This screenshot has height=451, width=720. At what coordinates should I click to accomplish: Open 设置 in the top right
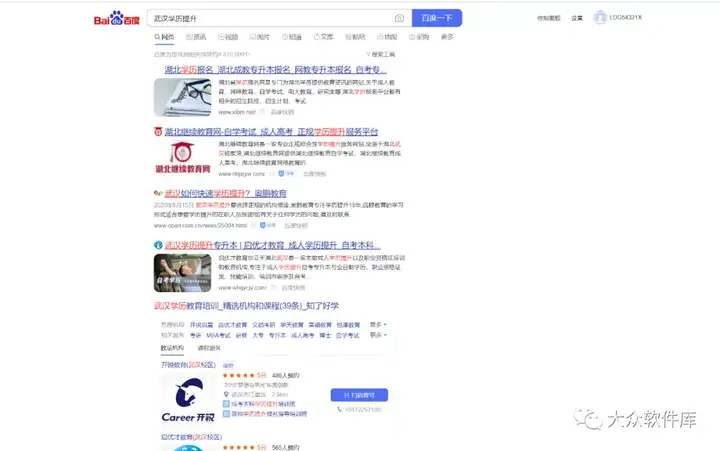(577, 18)
